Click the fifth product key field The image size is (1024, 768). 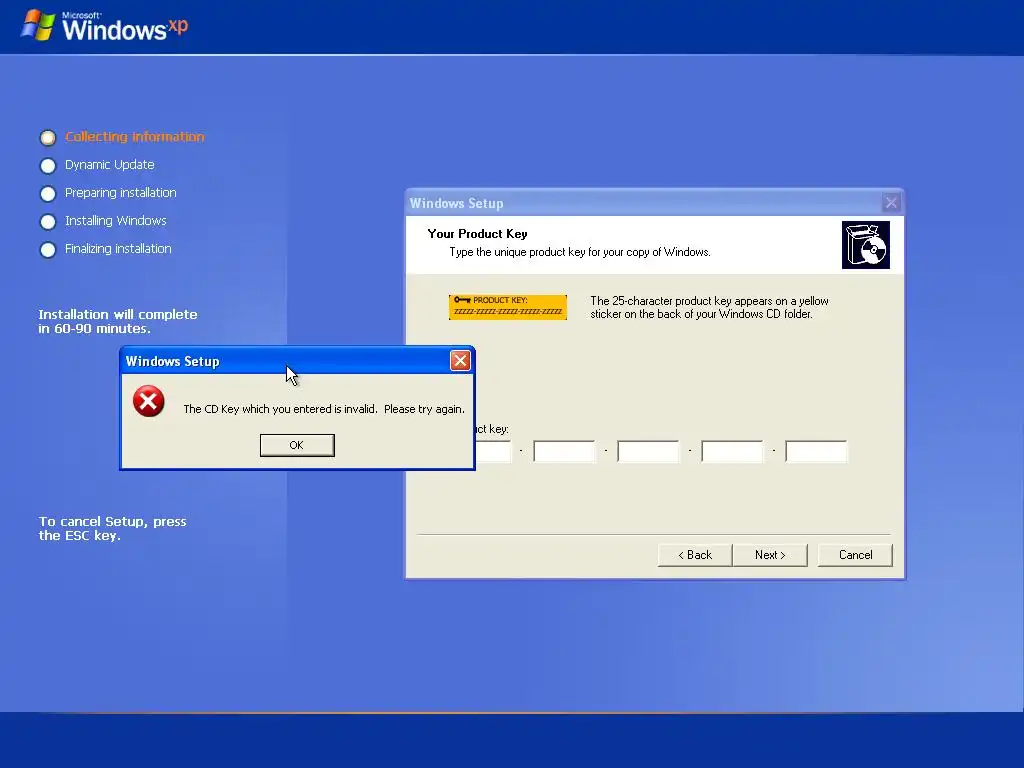click(816, 451)
